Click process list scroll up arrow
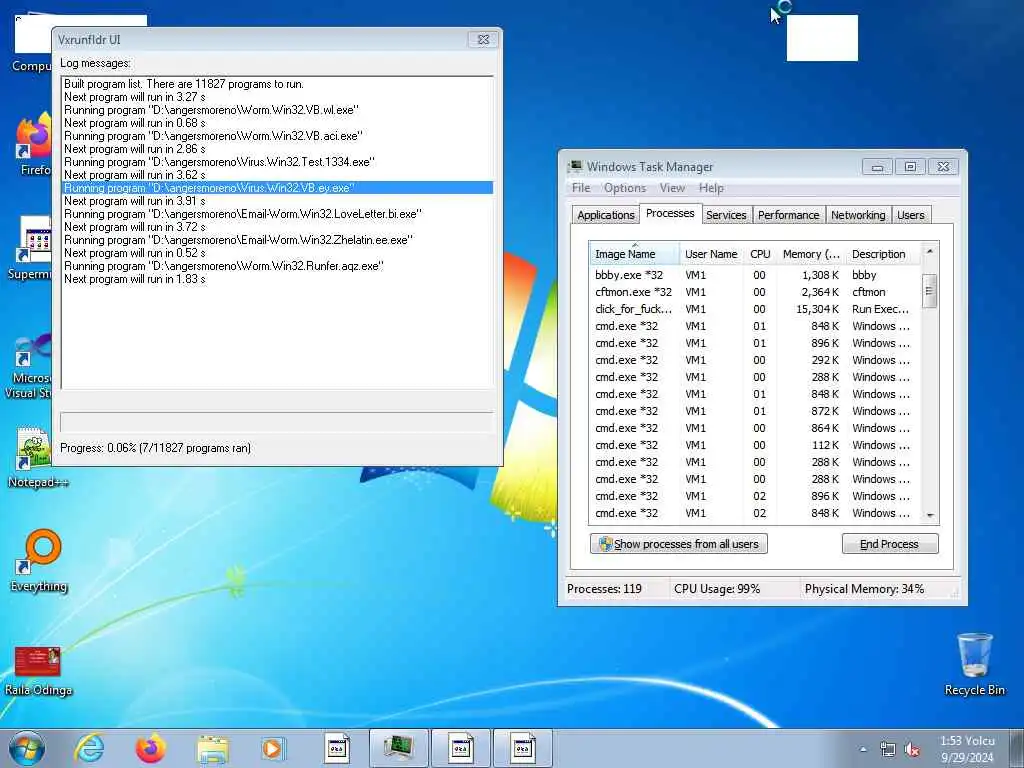The width and height of the screenshot is (1024, 768). [930, 251]
